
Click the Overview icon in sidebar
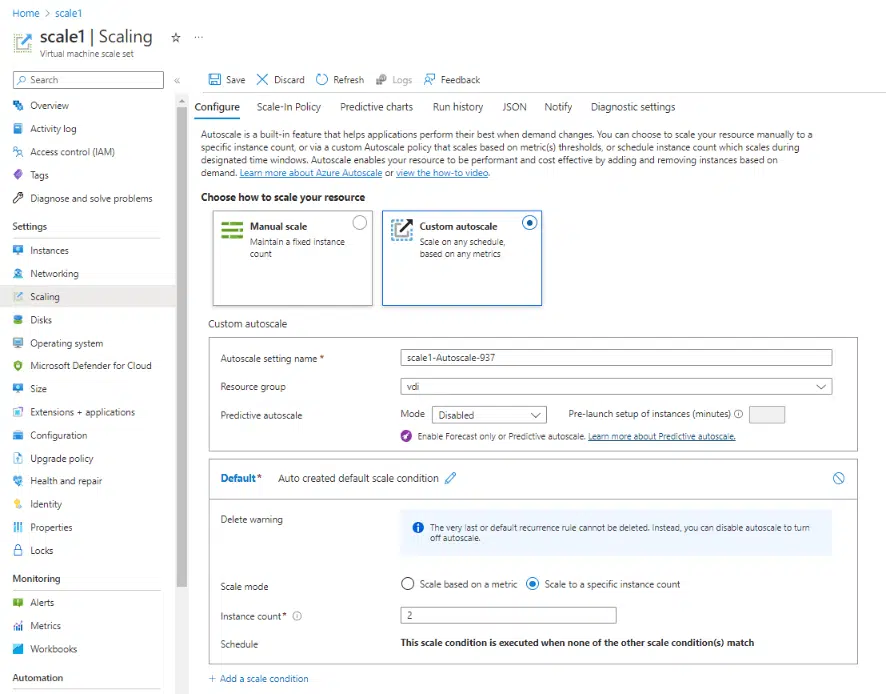click(x=18, y=106)
